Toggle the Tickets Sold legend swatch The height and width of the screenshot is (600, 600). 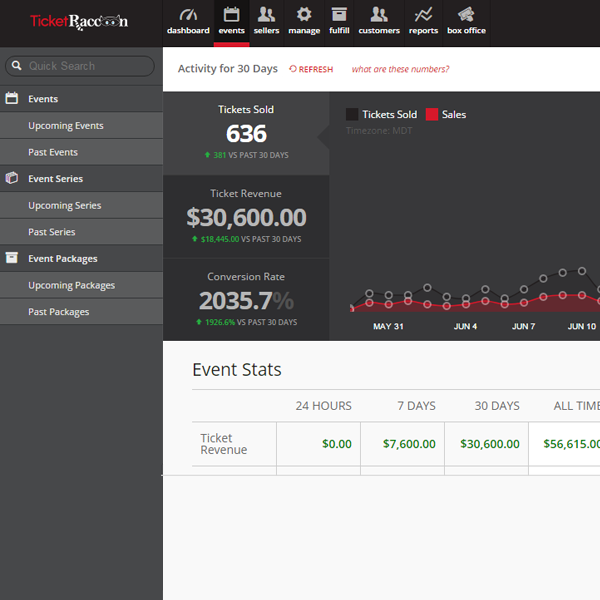pos(352,115)
